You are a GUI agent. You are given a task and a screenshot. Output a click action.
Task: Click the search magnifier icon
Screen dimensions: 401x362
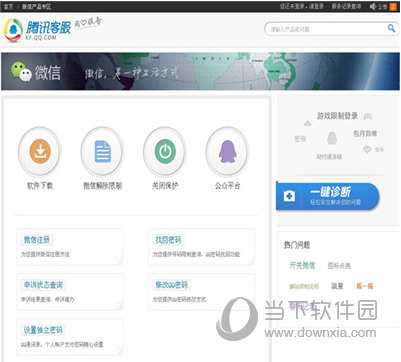[x=391, y=28]
